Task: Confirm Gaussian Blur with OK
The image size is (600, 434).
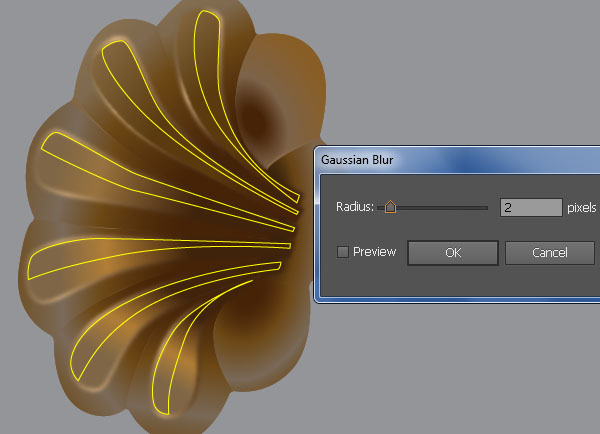Action: coord(453,253)
